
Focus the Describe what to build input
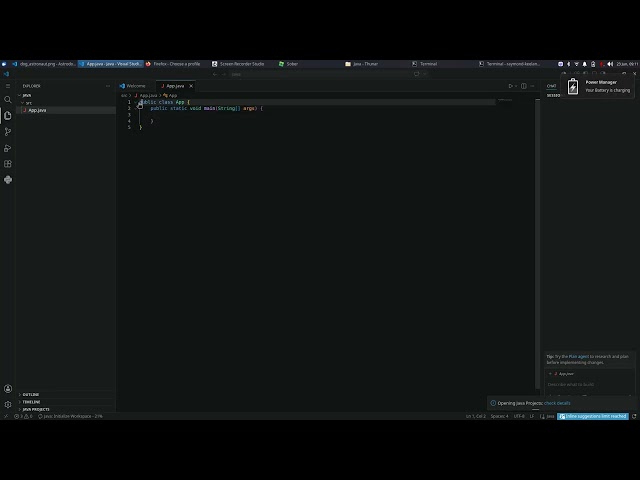click(x=589, y=384)
